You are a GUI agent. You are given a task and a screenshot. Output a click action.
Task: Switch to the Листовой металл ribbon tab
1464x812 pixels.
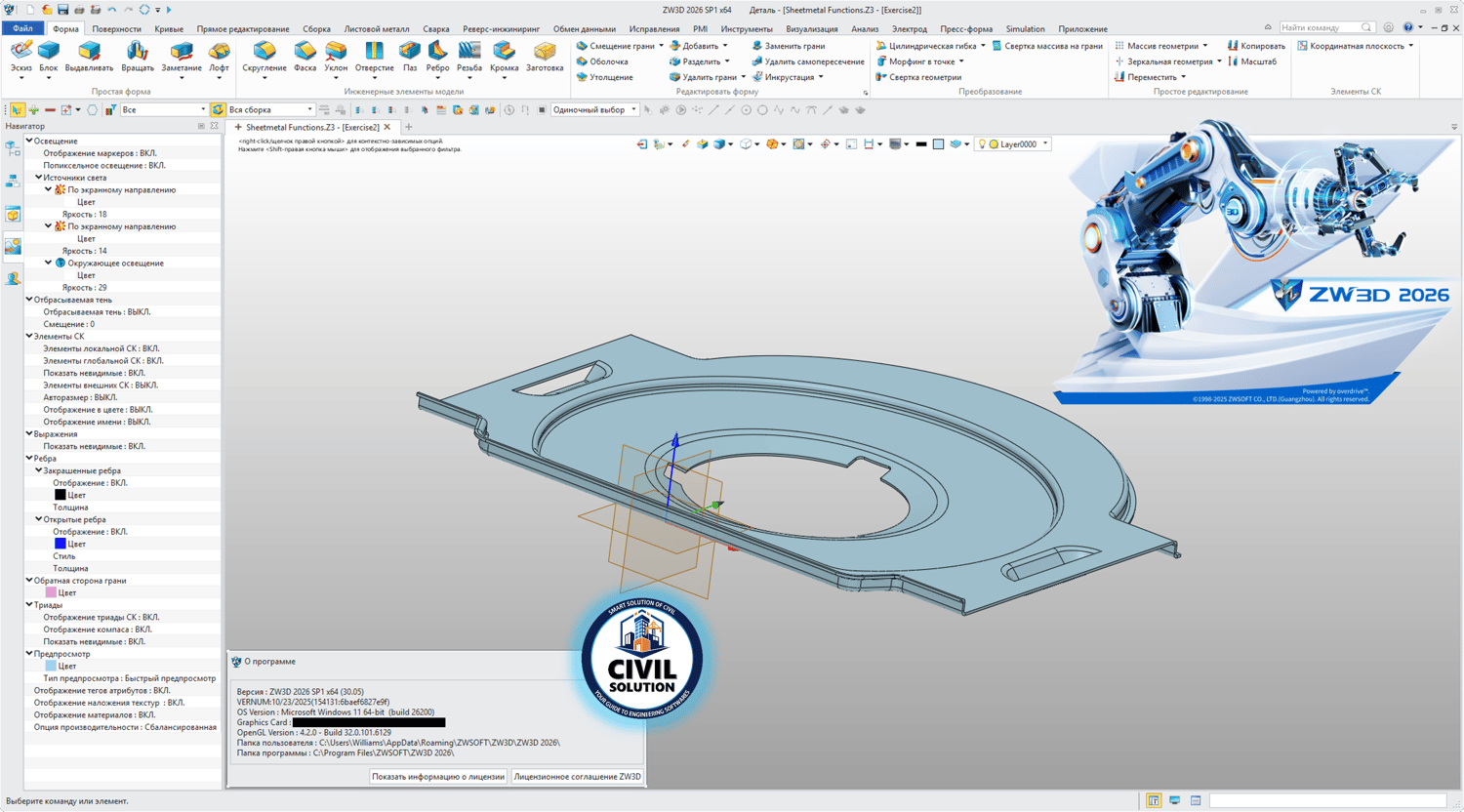click(x=377, y=28)
